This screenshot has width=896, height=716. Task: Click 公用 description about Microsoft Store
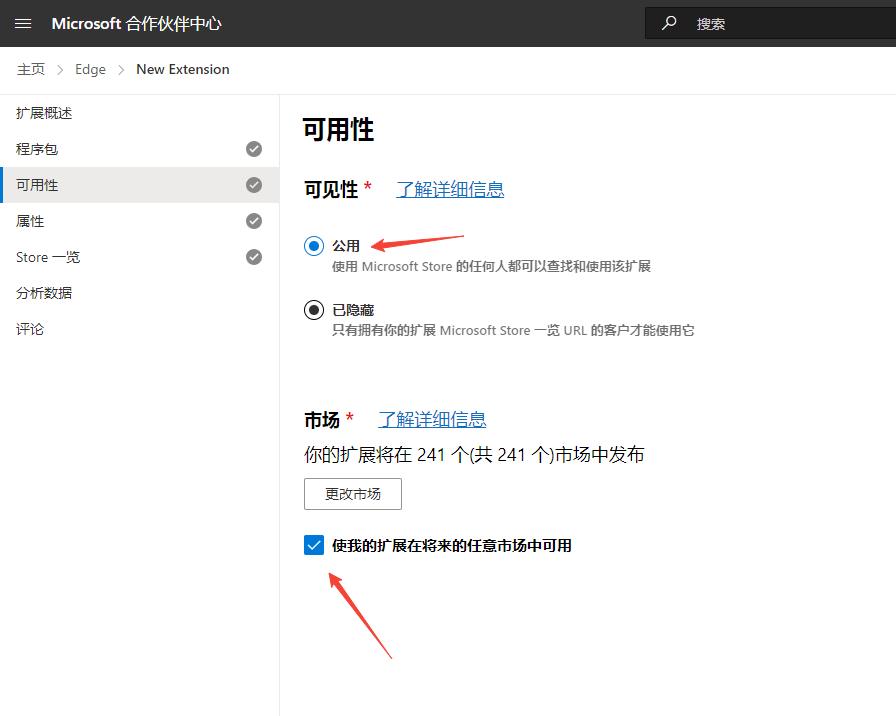(491, 266)
